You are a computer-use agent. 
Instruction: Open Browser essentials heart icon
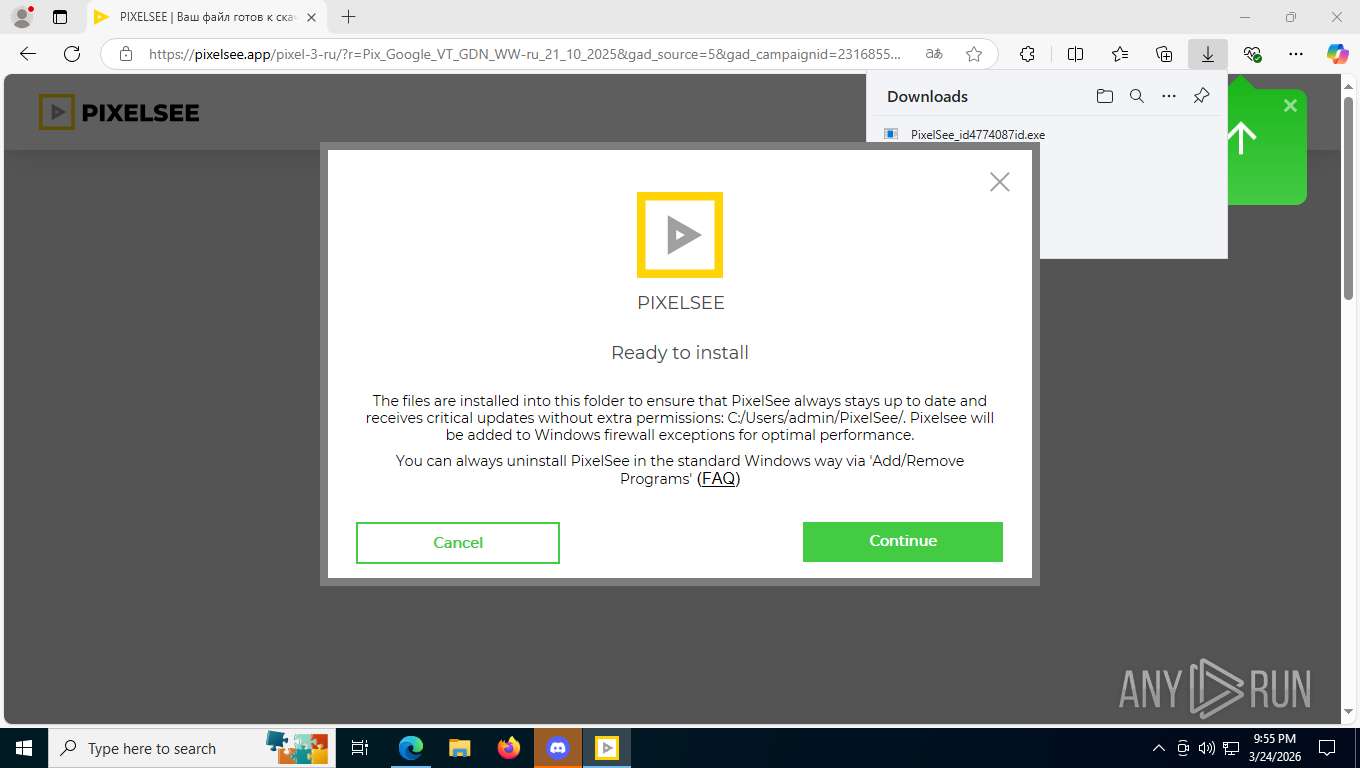pos(1252,54)
